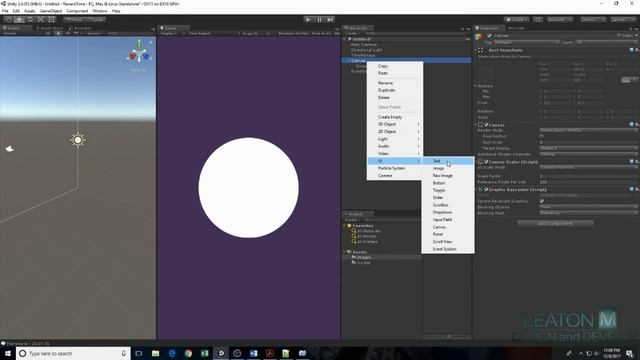Open the Layout toolbar dropdown
This screenshot has height=360, width=640.
[x=623, y=19]
